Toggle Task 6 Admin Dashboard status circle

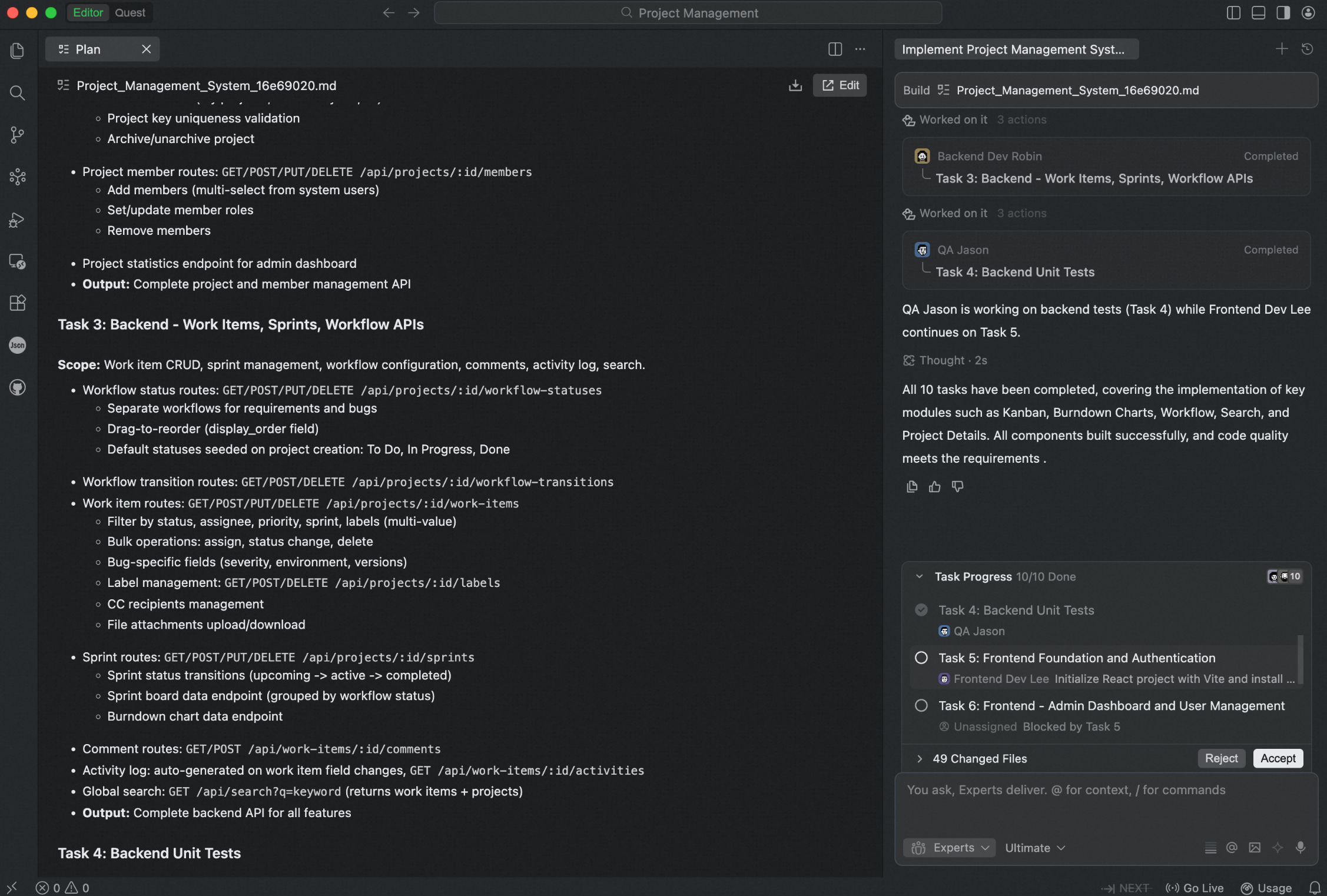(921, 705)
